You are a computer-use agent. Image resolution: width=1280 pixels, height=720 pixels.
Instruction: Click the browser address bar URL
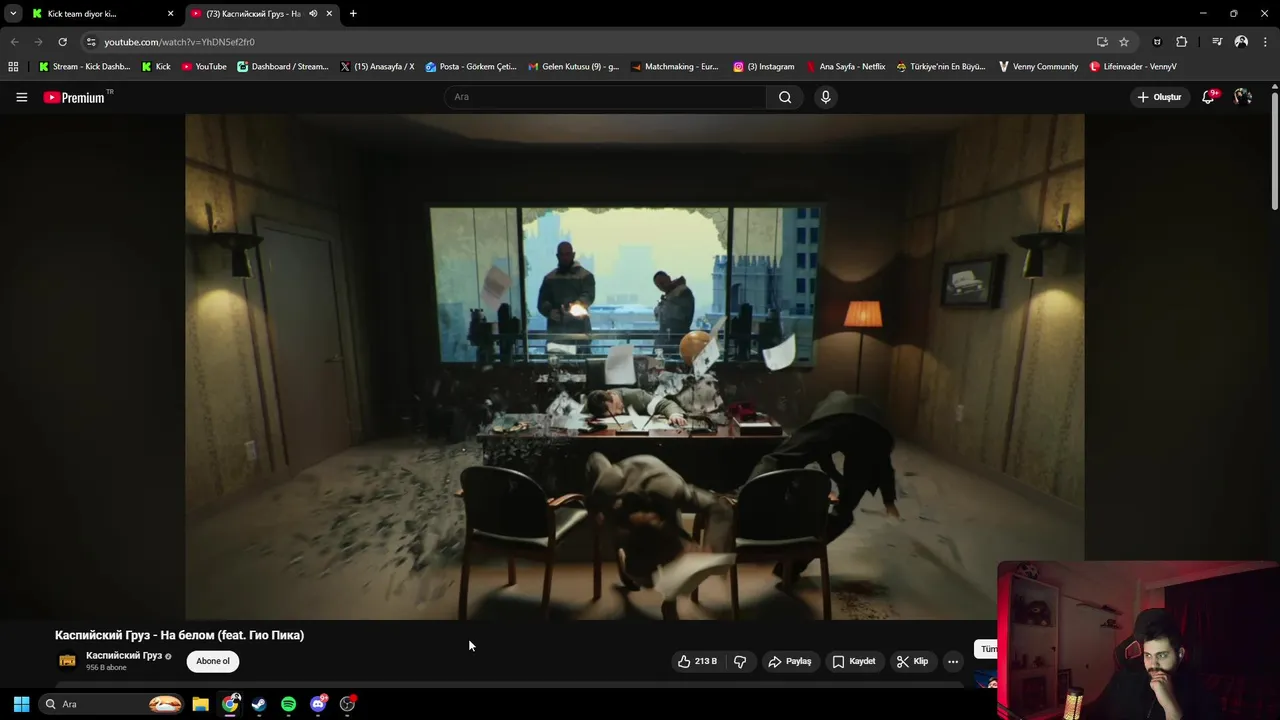pyautogui.click(x=180, y=42)
